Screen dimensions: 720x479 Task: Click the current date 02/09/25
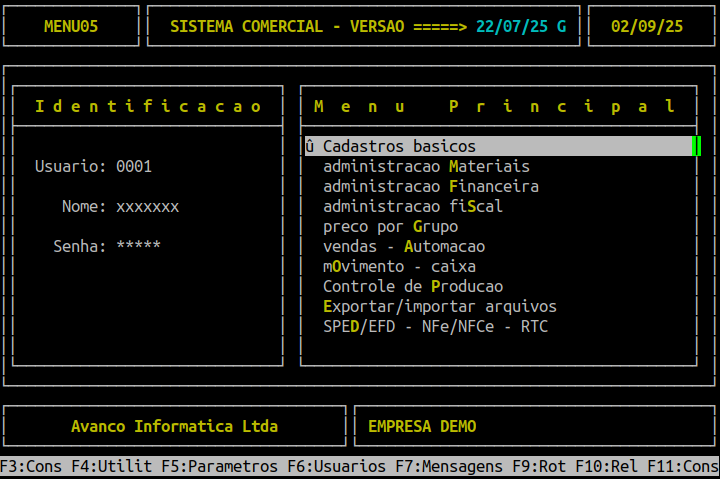tap(647, 26)
